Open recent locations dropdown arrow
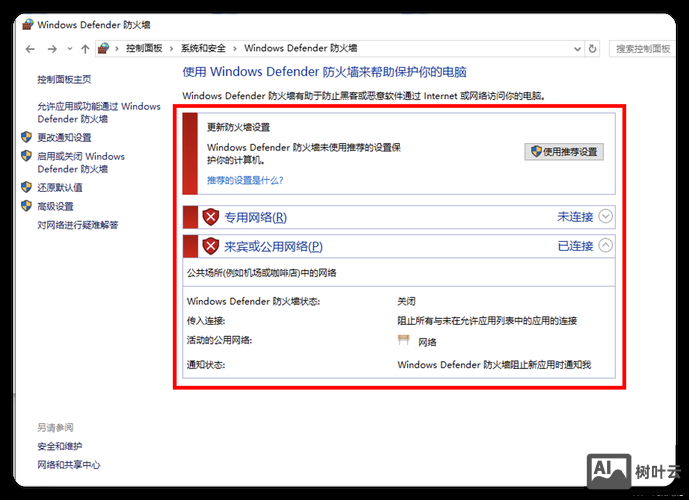689x500 pixels. tap(70, 49)
